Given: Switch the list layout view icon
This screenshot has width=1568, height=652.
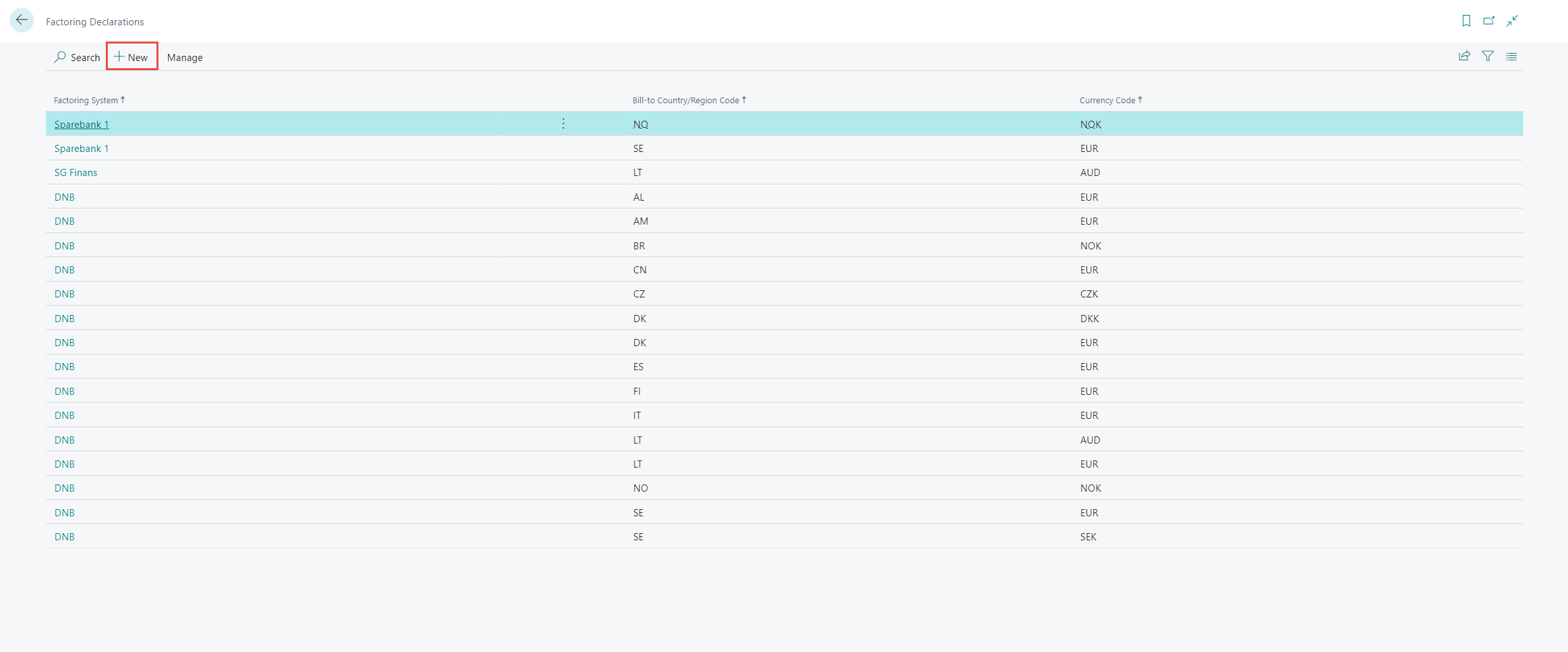Looking at the screenshot, I should pyautogui.click(x=1512, y=56).
